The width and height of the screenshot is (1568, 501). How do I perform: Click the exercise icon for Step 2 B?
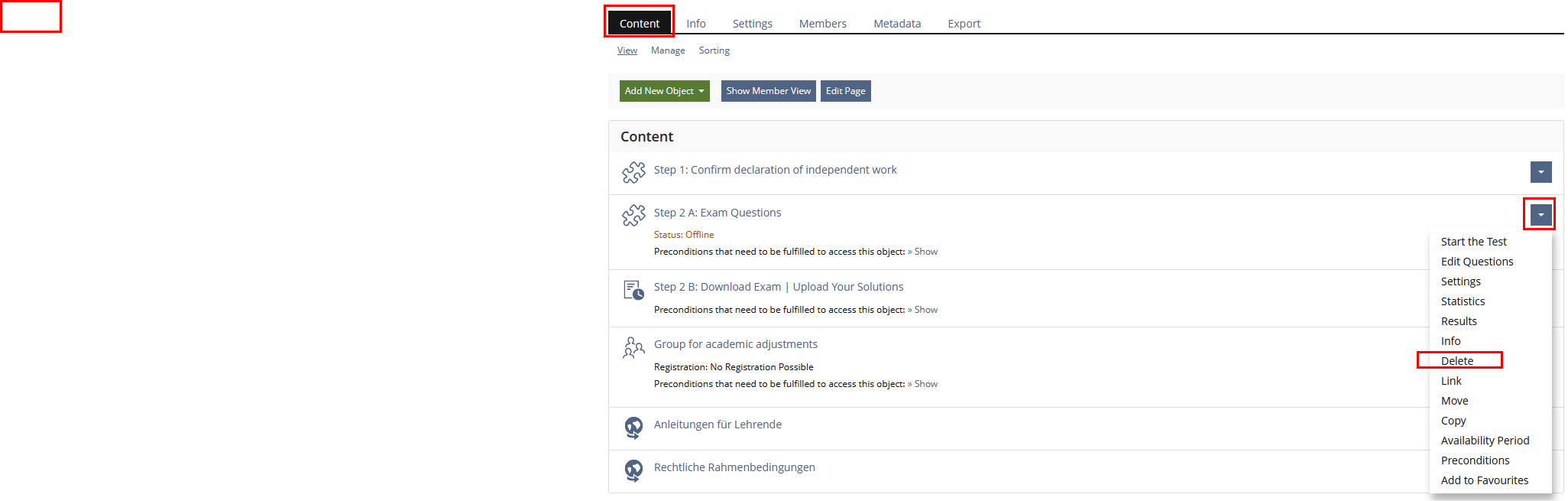click(633, 290)
